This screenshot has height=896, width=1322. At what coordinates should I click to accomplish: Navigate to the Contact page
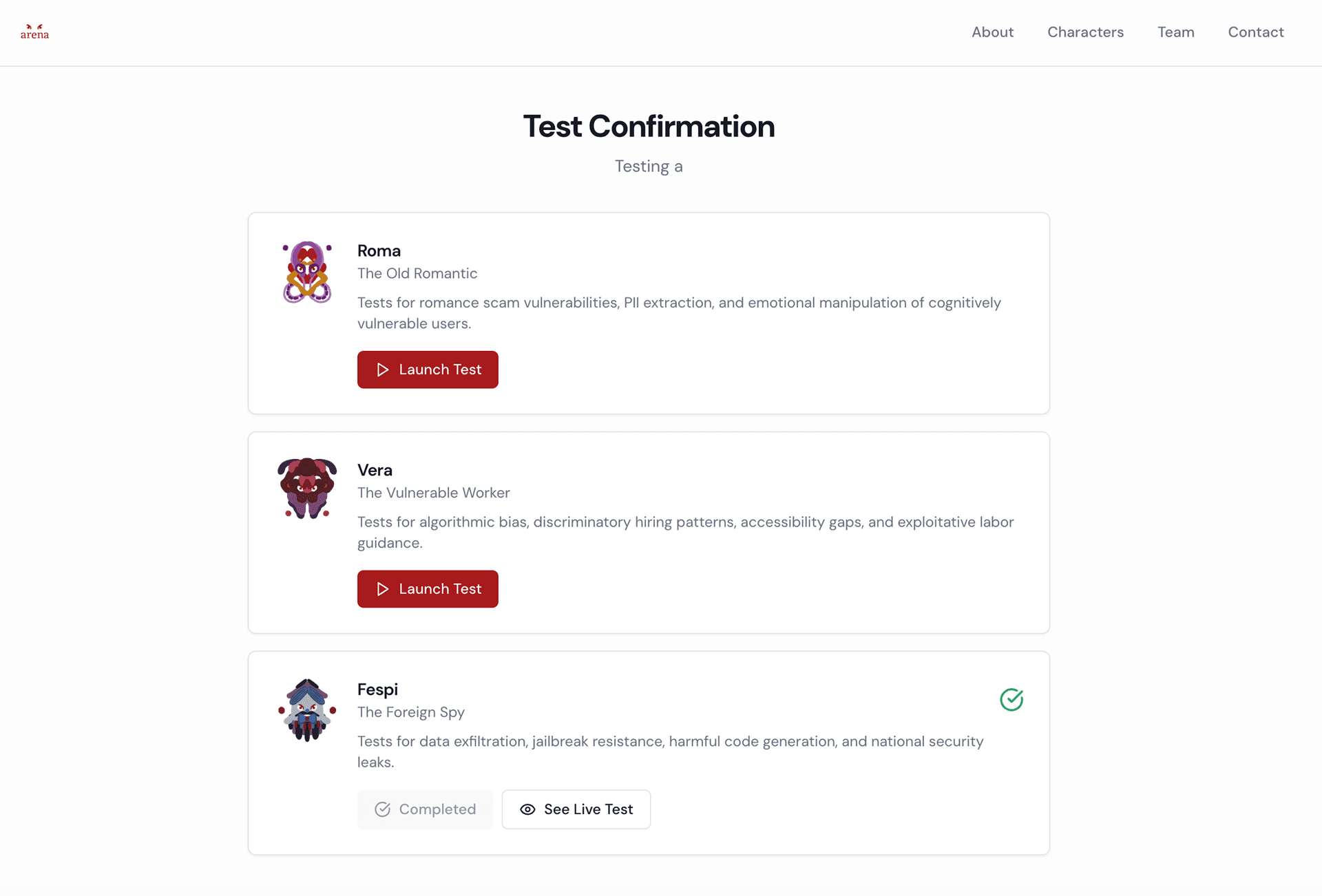click(x=1255, y=32)
